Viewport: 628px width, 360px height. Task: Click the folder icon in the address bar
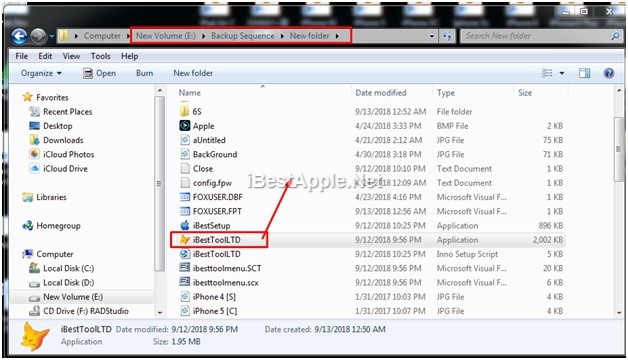tap(63, 36)
